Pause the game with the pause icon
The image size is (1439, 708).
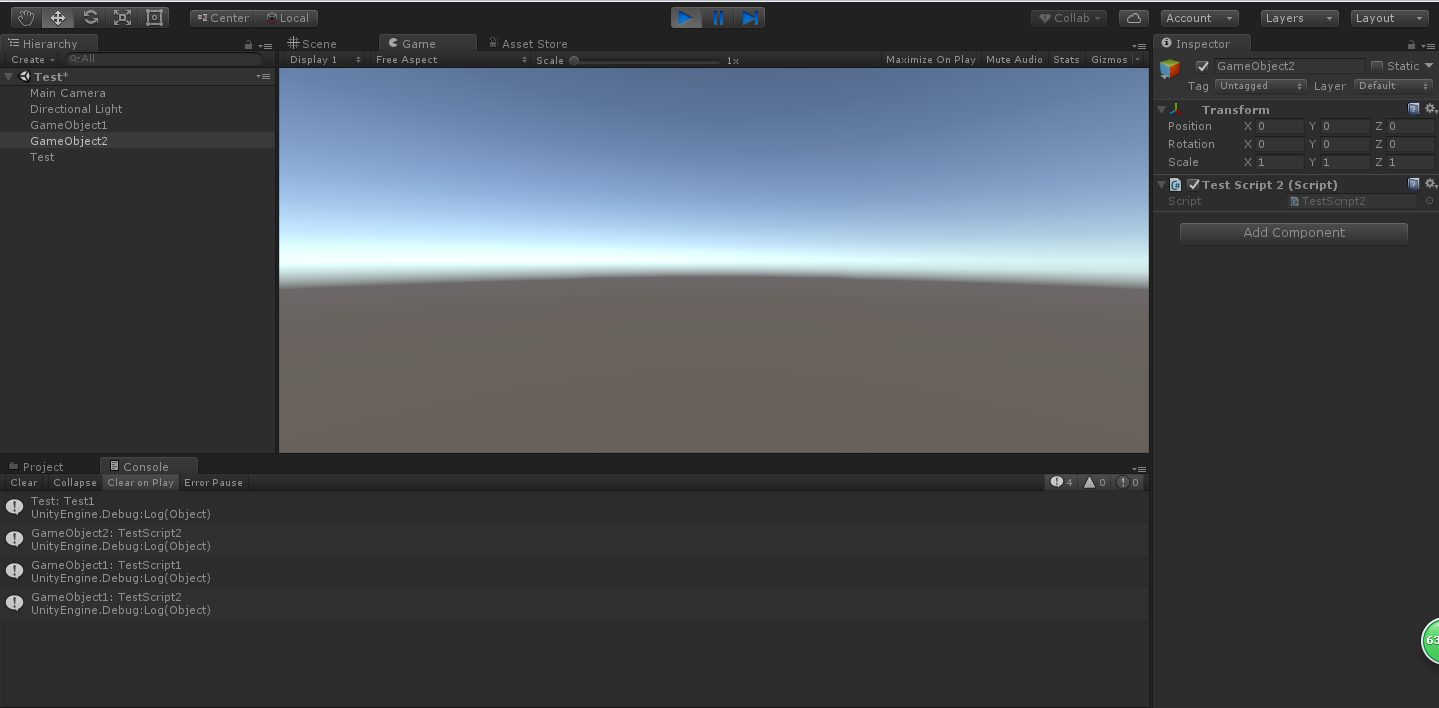point(718,17)
